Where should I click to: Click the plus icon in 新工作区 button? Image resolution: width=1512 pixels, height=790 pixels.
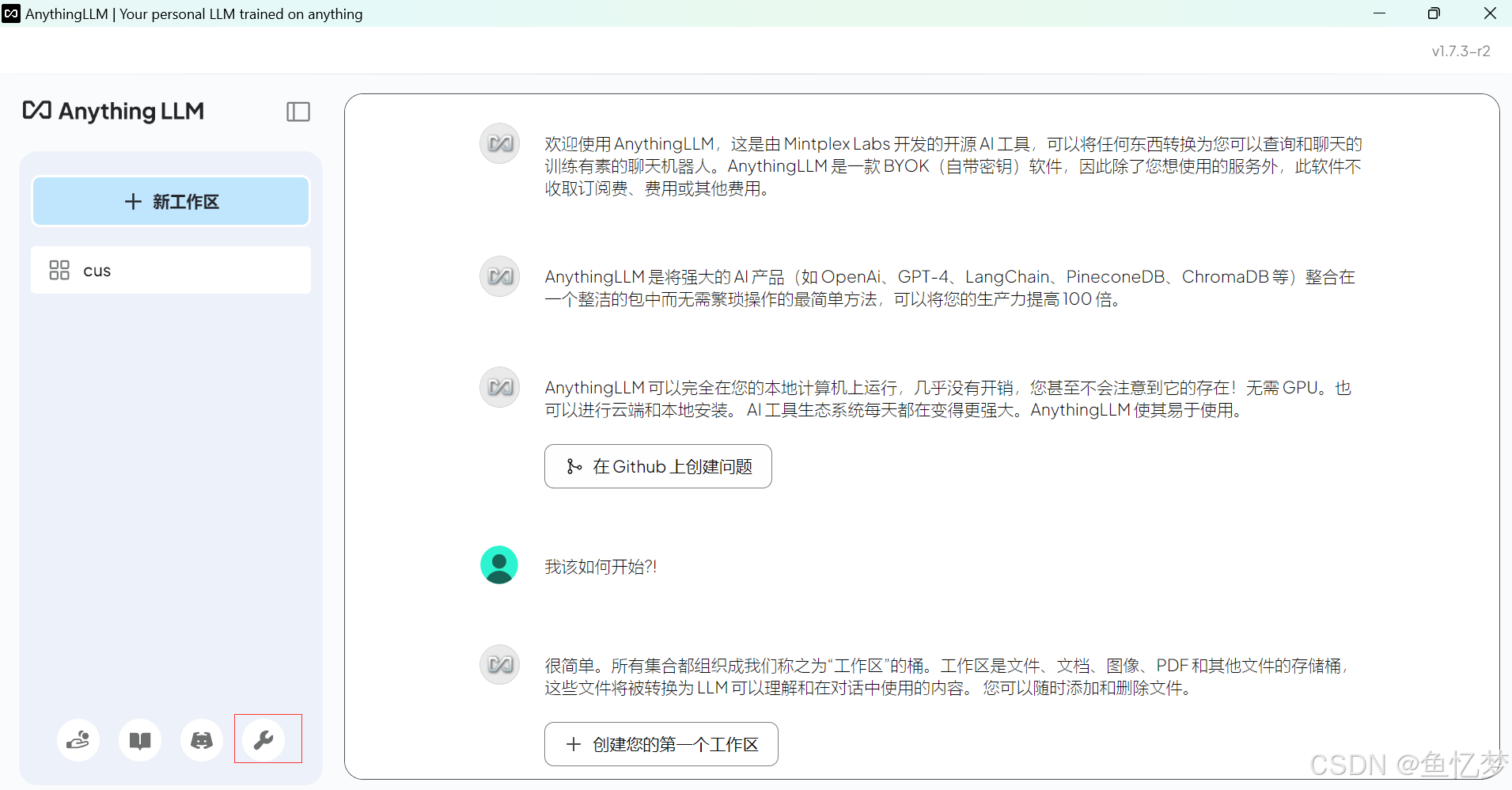tap(133, 202)
